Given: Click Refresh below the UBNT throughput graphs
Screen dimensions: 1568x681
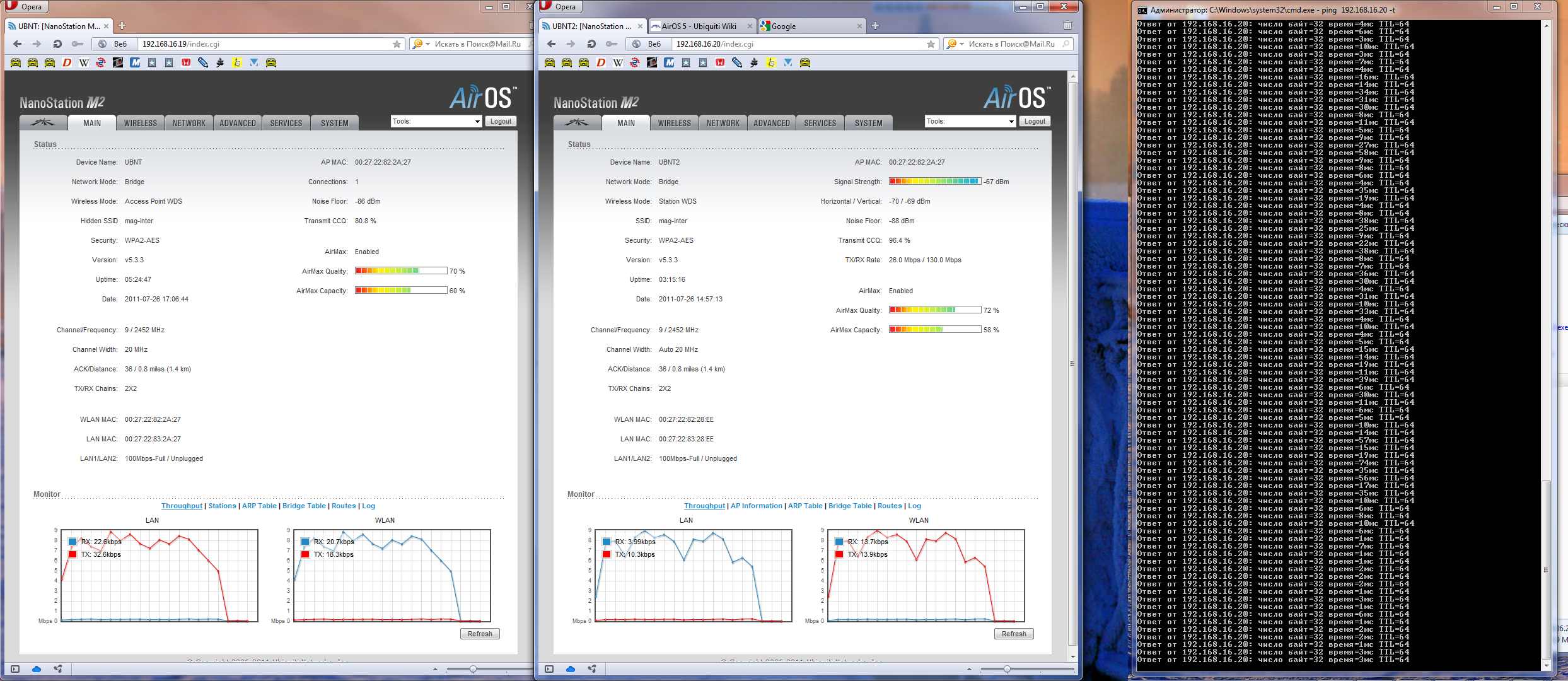Looking at the screenshot, I should tap(480, 634).
